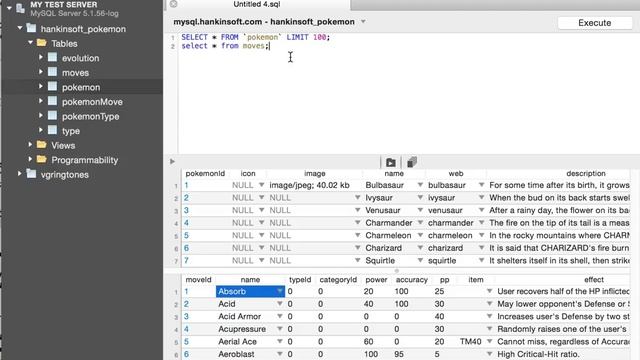The height and width of the screenshot is (360, 640).
Task: Click the pane splitter handle between result grids
Action: tap(396, 271)
